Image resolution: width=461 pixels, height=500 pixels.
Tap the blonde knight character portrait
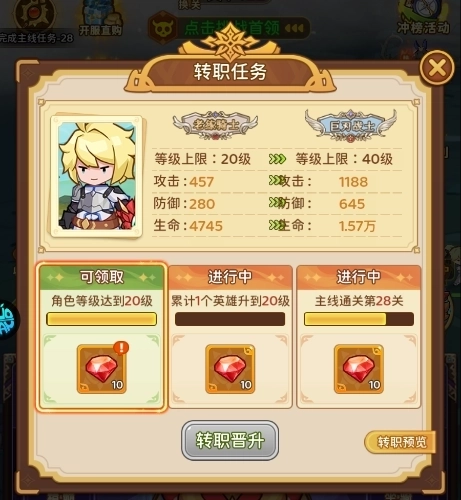(97, 176)
